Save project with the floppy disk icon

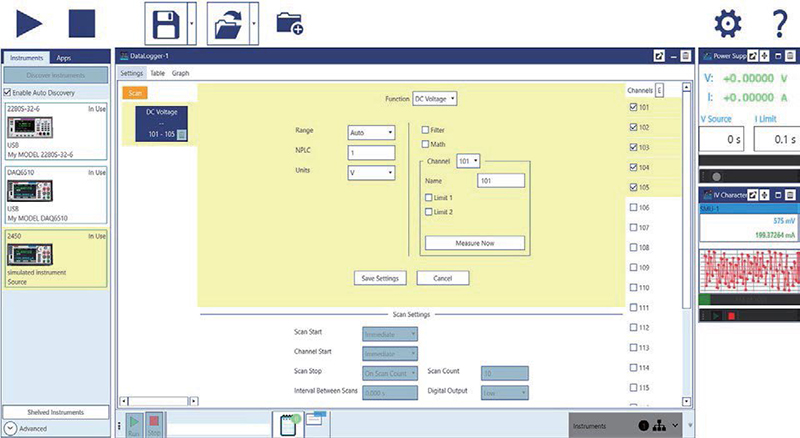(x=166, y=23)
